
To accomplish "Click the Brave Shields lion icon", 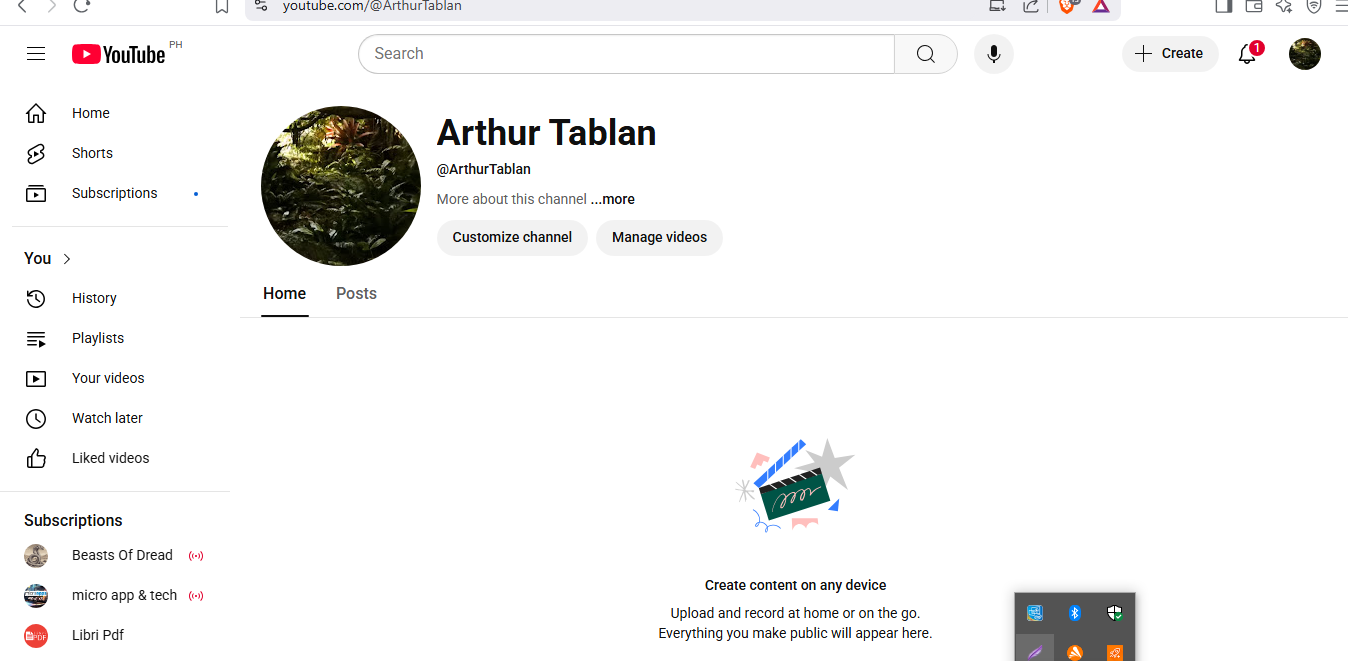I will pyautogui.click(x=1068, y=6).
